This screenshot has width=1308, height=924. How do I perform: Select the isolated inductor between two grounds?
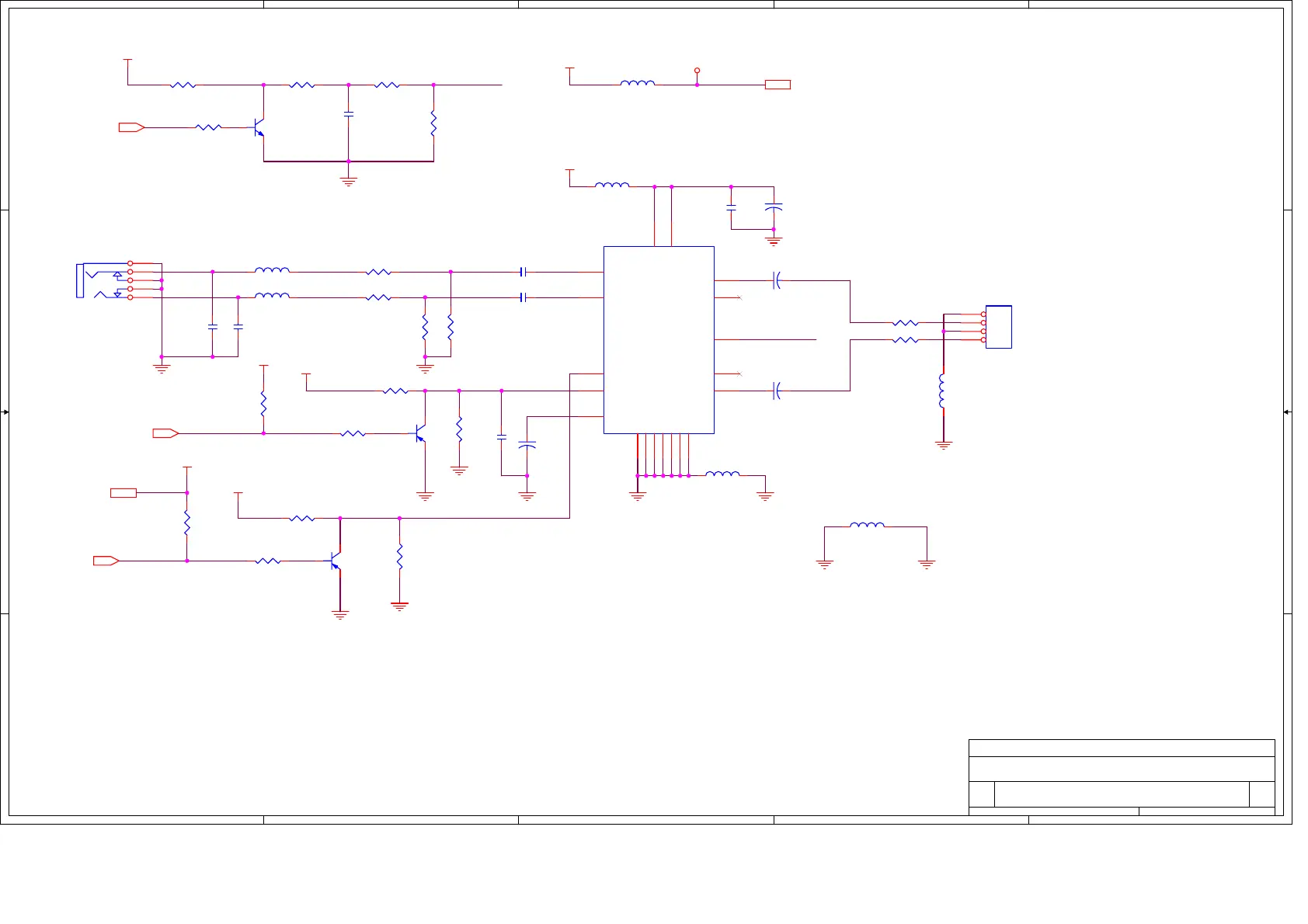pyautogui.click(x=867, y=526)
